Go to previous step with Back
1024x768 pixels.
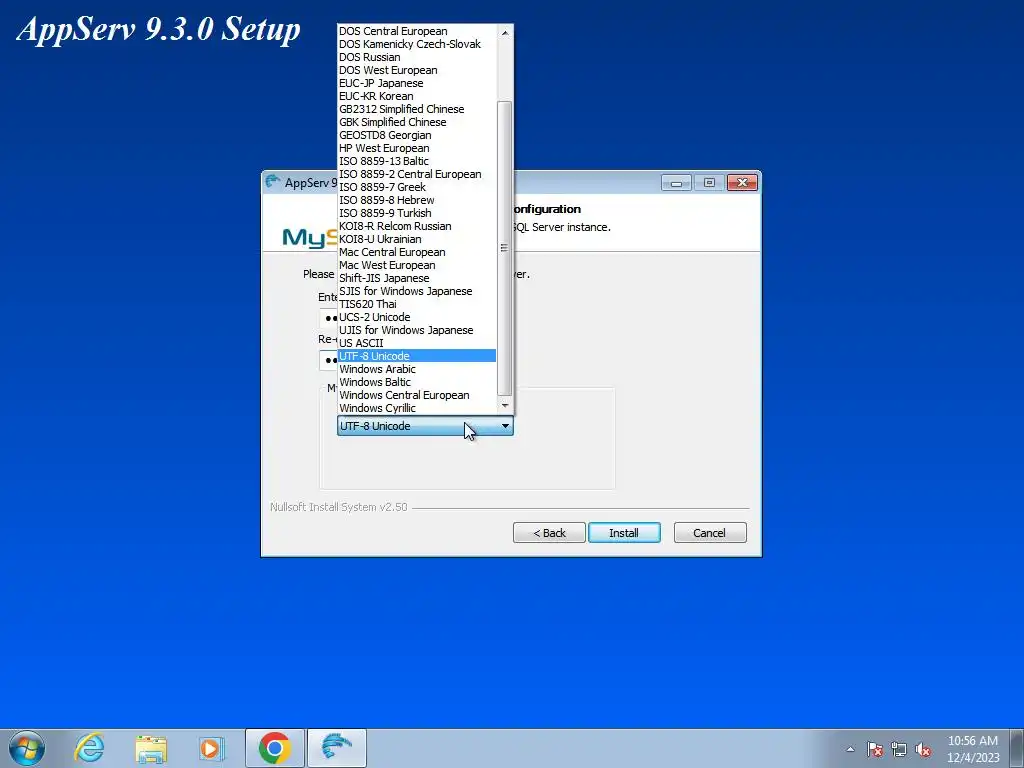point(549,533)
